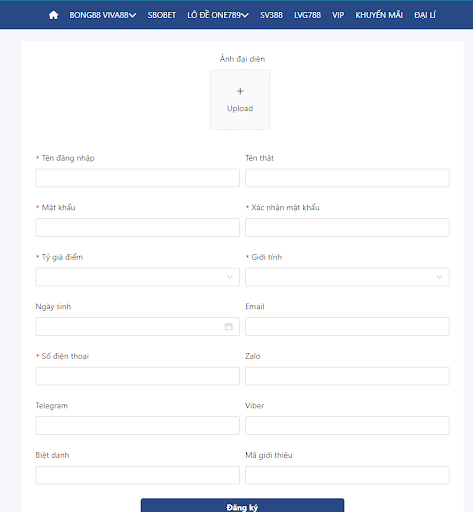This screenshot has width=473, height=512.
Task: Focus the Email text box
Action: pos(347,327)
